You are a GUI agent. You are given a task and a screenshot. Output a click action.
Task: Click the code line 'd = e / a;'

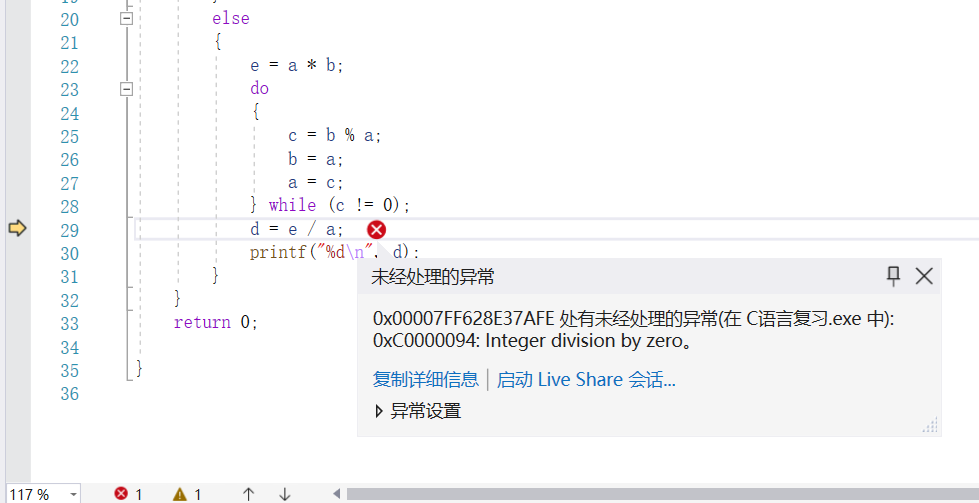pyautogui.click(x=297, y=230)
